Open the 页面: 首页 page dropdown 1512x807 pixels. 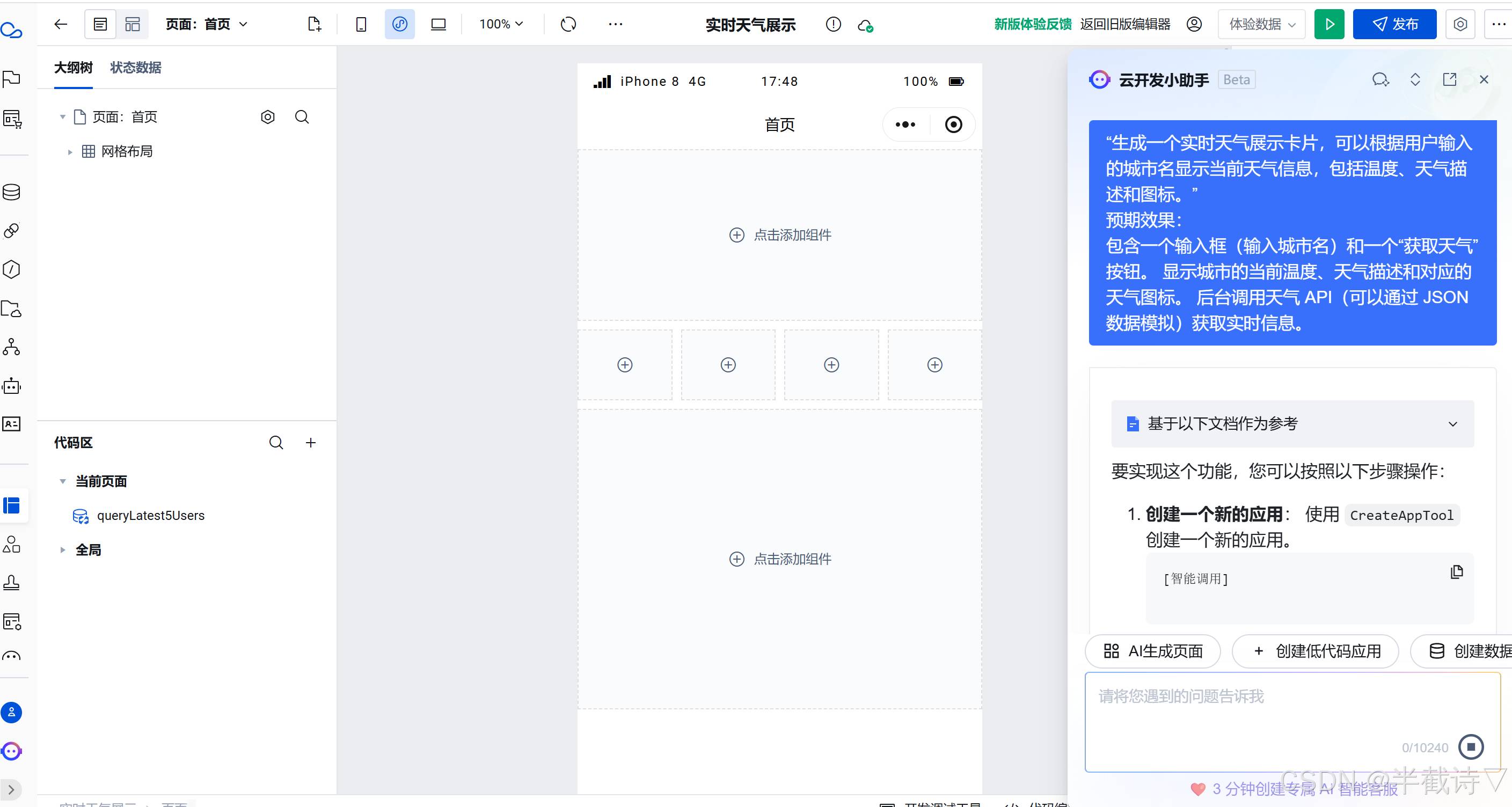coord(207,24)
